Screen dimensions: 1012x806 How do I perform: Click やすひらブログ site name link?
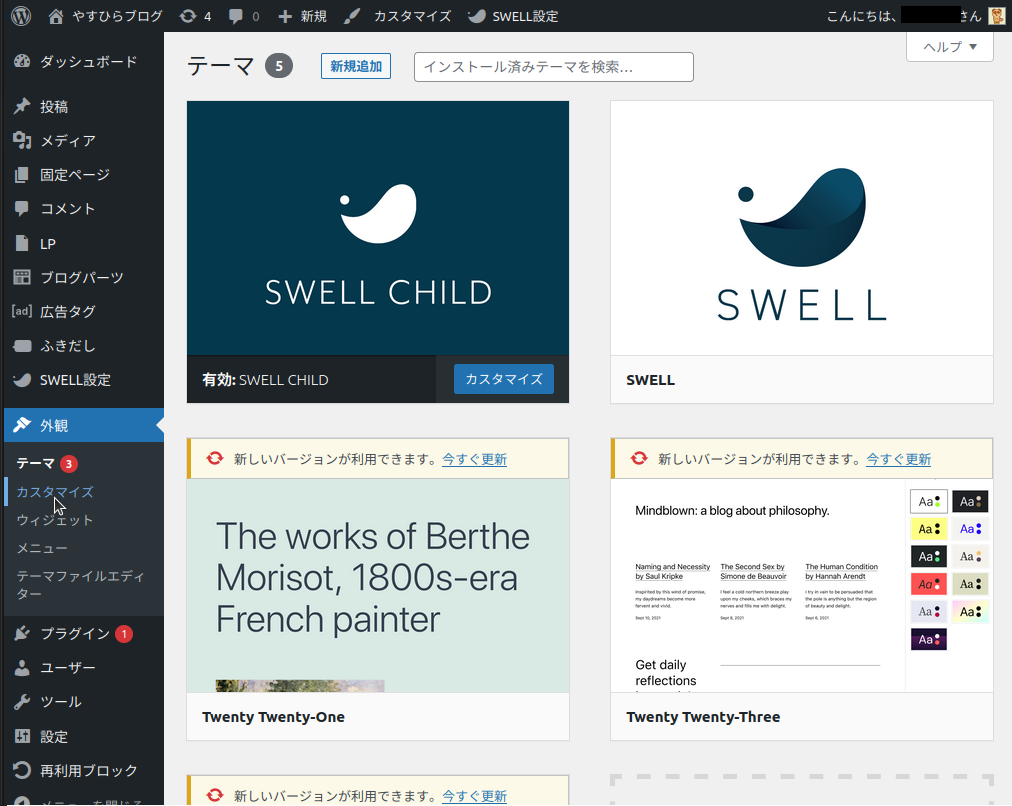(117, 16)
